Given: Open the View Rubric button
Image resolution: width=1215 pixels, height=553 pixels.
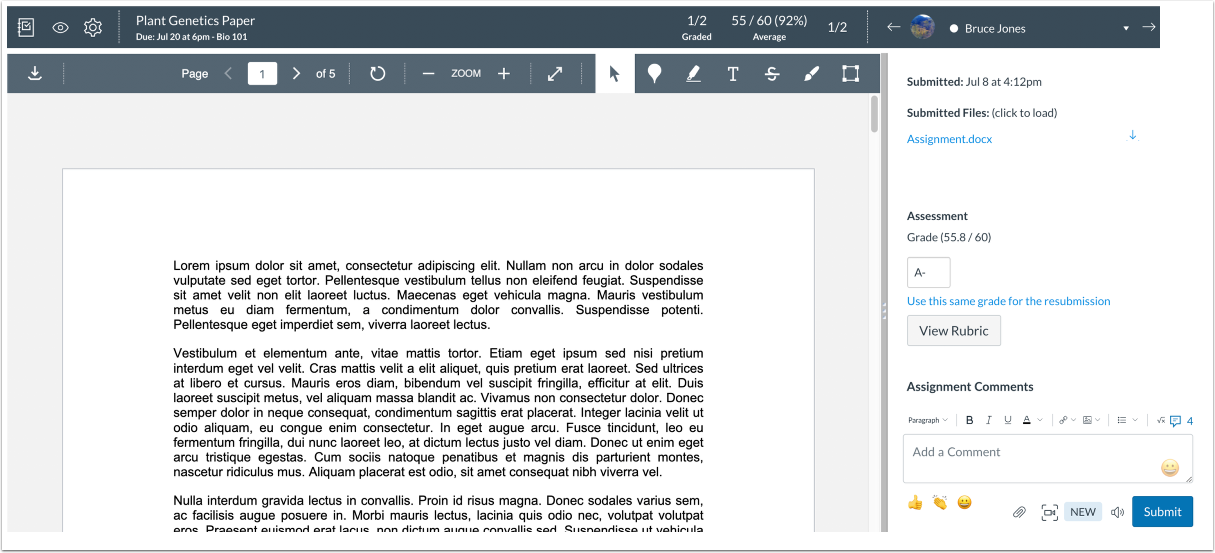Looking at the screenshot, I should [x=954, y=331].
